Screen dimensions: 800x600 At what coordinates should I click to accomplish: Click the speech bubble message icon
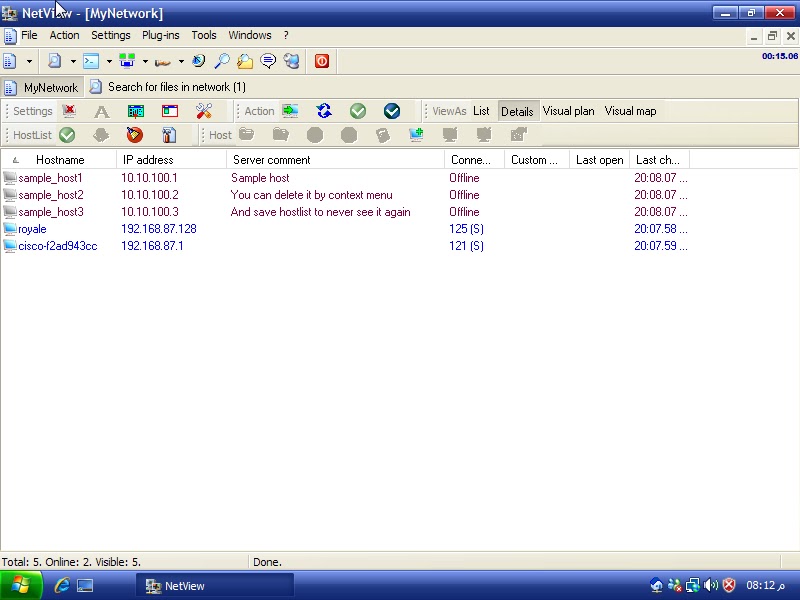pos(268,61)
